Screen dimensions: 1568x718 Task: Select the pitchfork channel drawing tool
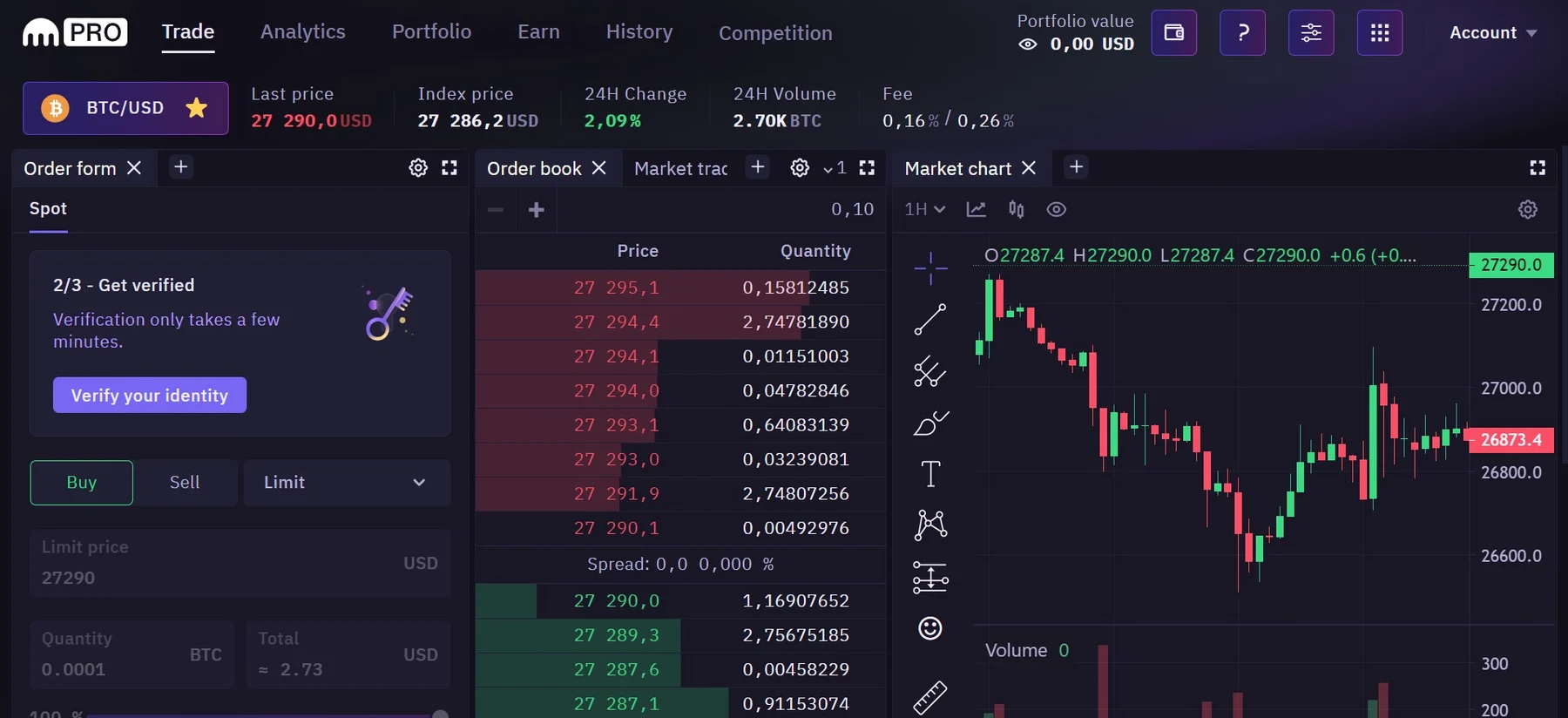[930, 371]
